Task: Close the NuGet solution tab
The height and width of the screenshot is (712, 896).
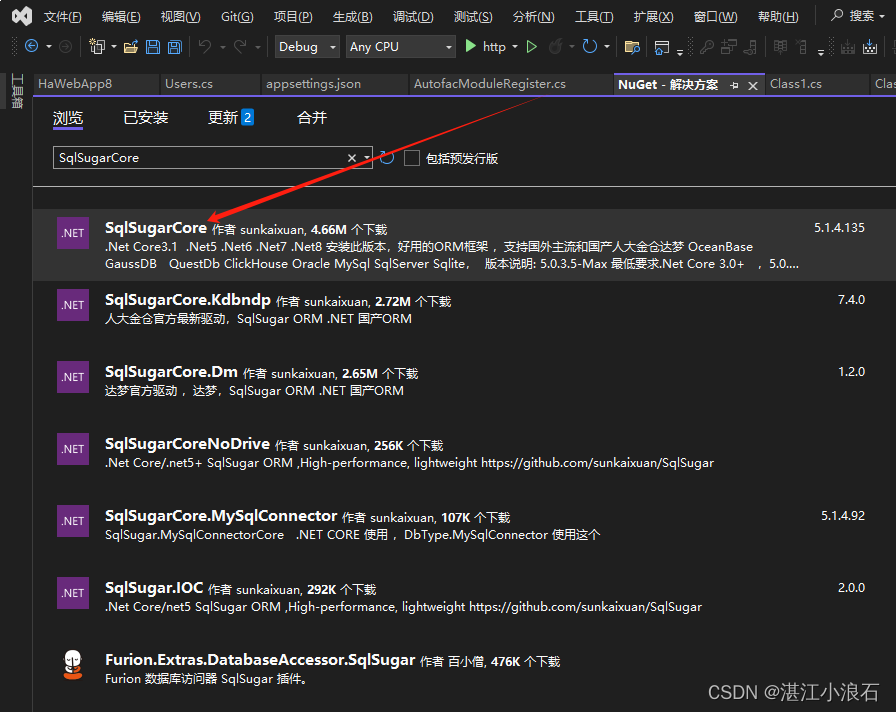Action: pos(753,86)
